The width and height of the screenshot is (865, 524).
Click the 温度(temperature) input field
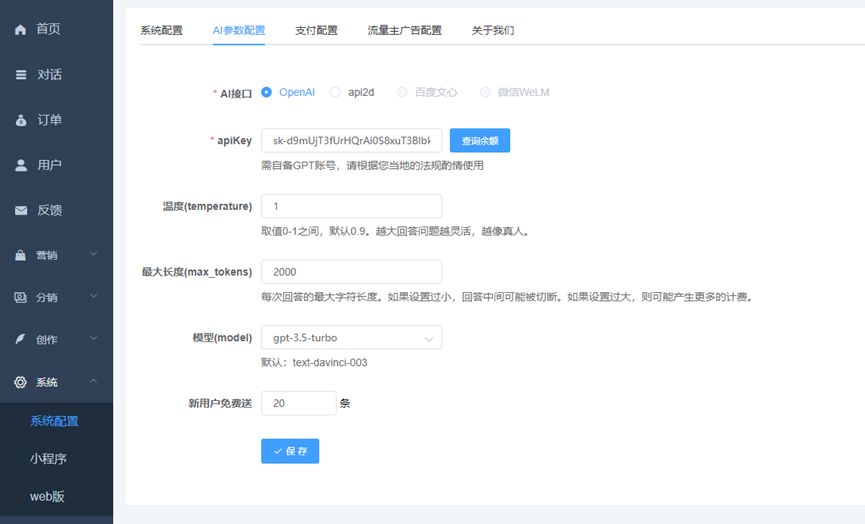click(351, 206)
